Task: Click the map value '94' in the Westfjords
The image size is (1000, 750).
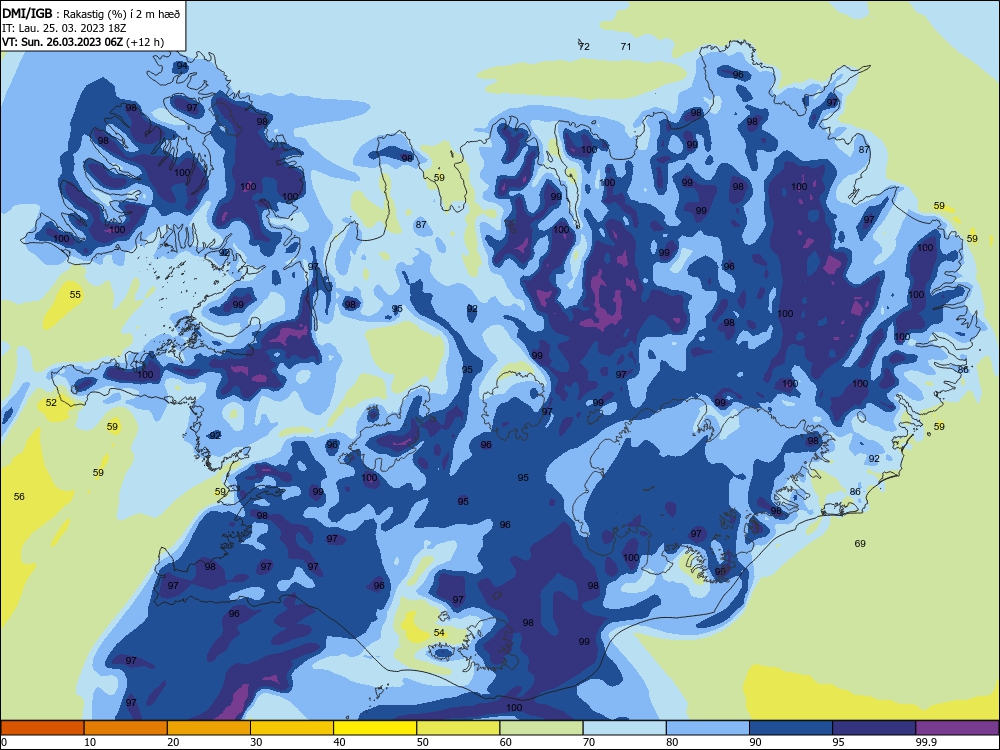Action: point(182,66)
